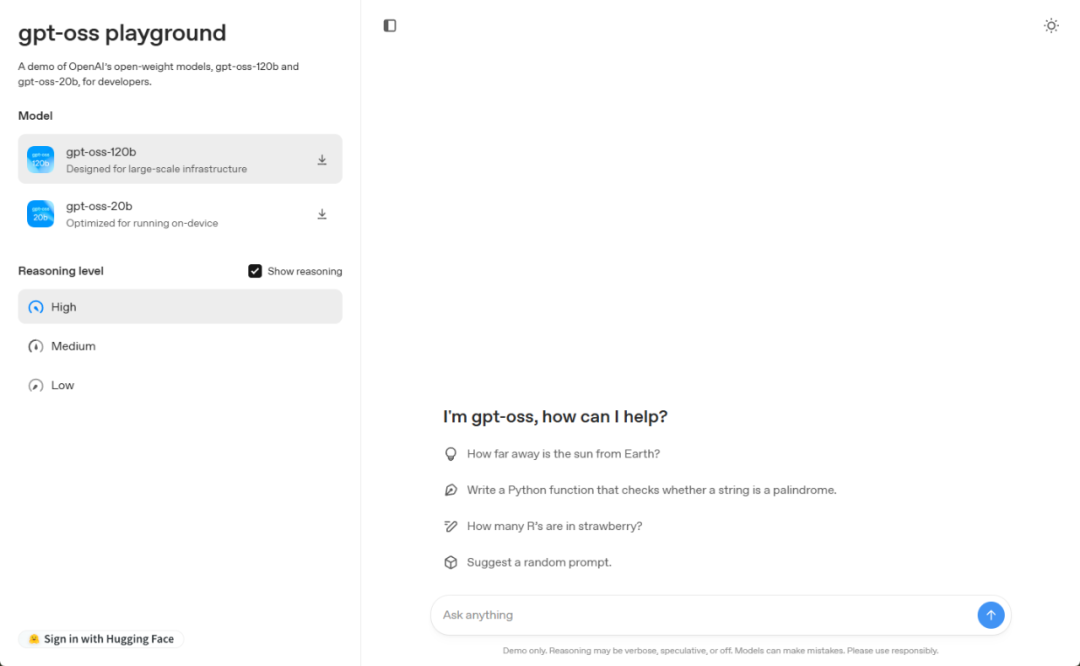Screen dimensions: 1080x666
Task: Select the gpt-oss-20b model
Action: pyautogui.click(x=180, y=214)
